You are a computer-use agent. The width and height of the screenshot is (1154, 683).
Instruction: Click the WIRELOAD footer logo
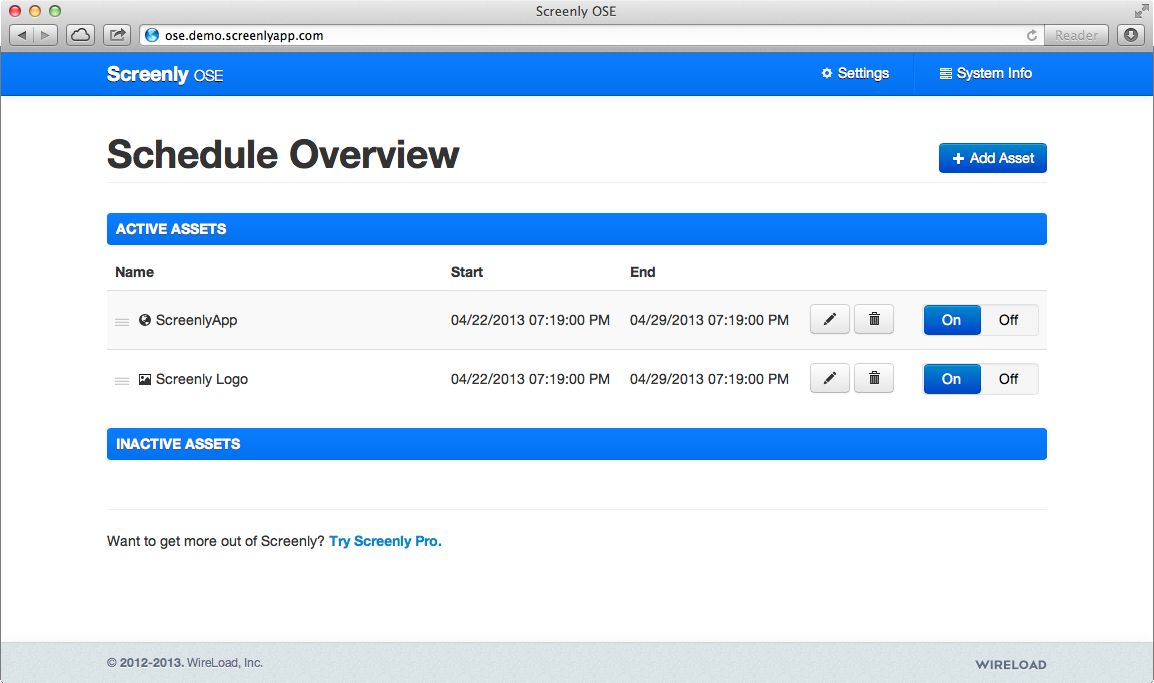pos(1010,665)
